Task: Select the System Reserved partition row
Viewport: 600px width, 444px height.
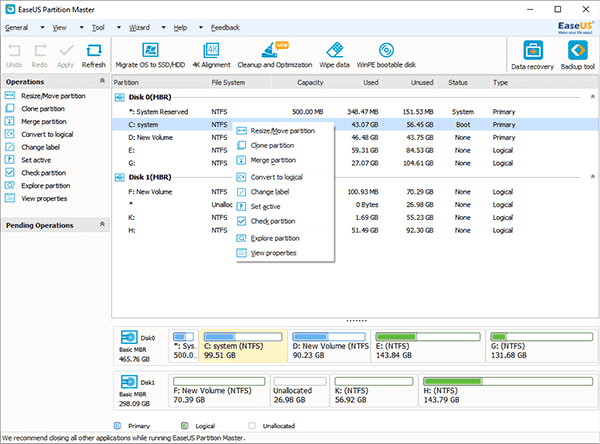Action: pos(355,112)
